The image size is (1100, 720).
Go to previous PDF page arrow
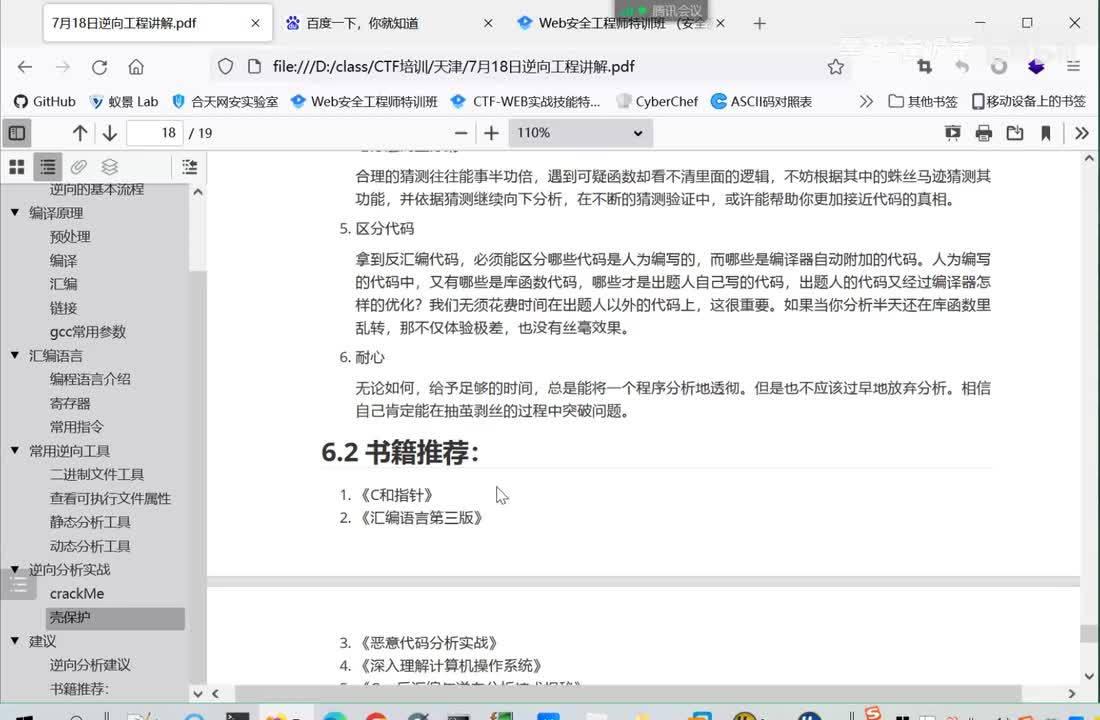80,133
